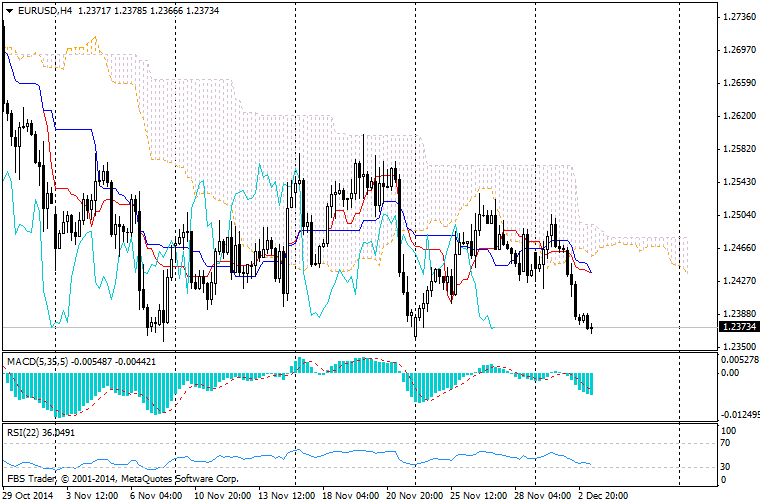Click the highlighted current price tag 1.23734
Image resolution: width=760 pixels, height=504 pixels.
739,327
